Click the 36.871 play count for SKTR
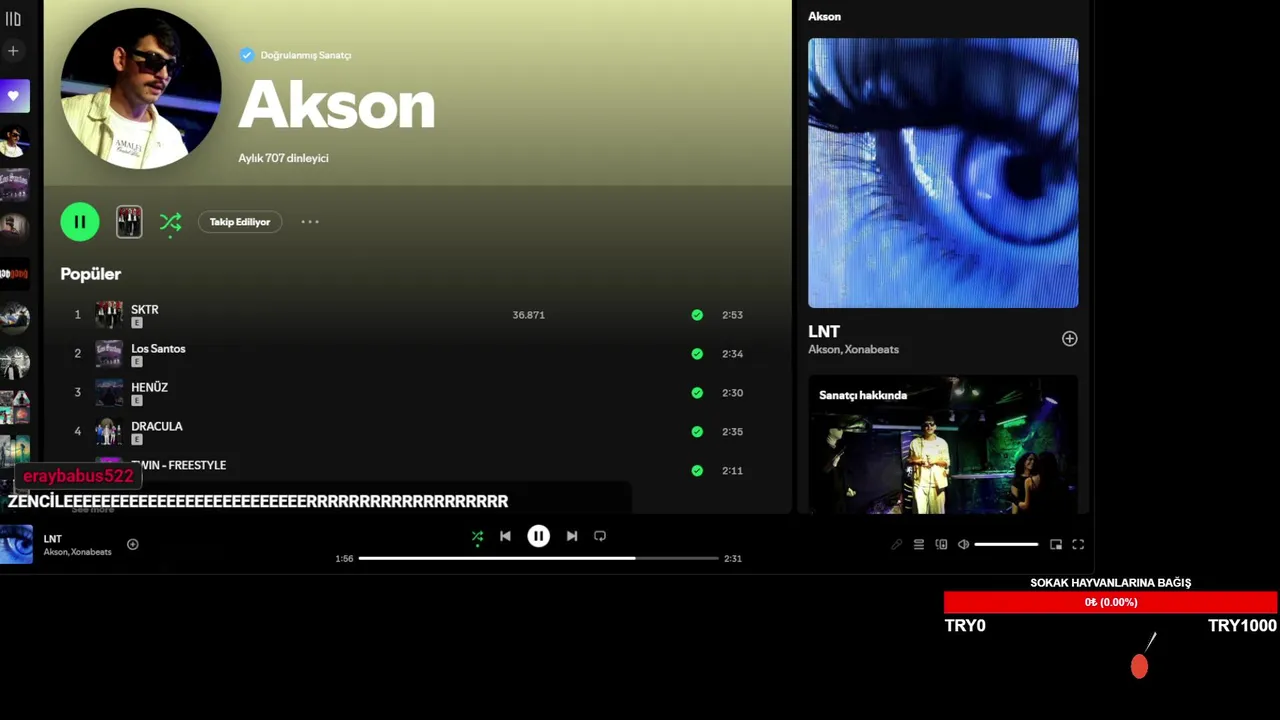The height and width of the screenshot is (720, 1280). [528, 315]
